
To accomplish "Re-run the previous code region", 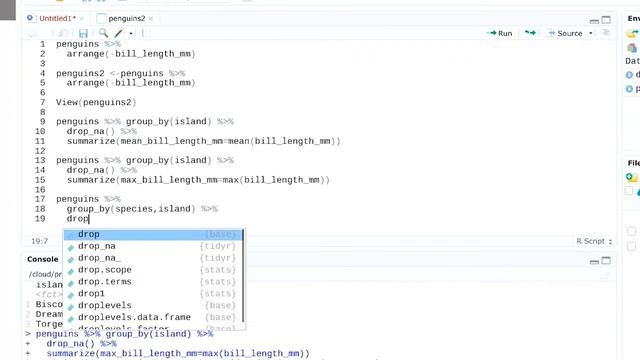I will (x=530, y=33).
